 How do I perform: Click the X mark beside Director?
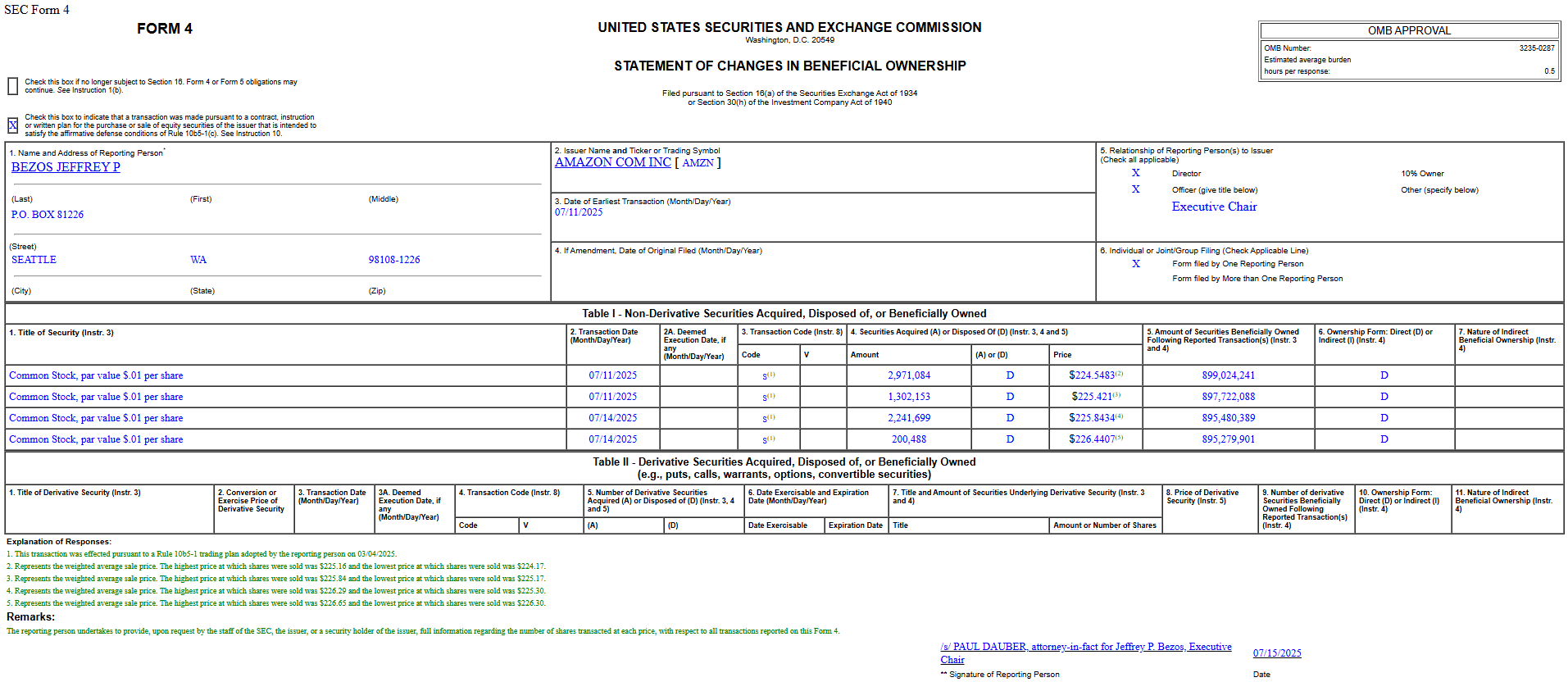(1136, 173)
